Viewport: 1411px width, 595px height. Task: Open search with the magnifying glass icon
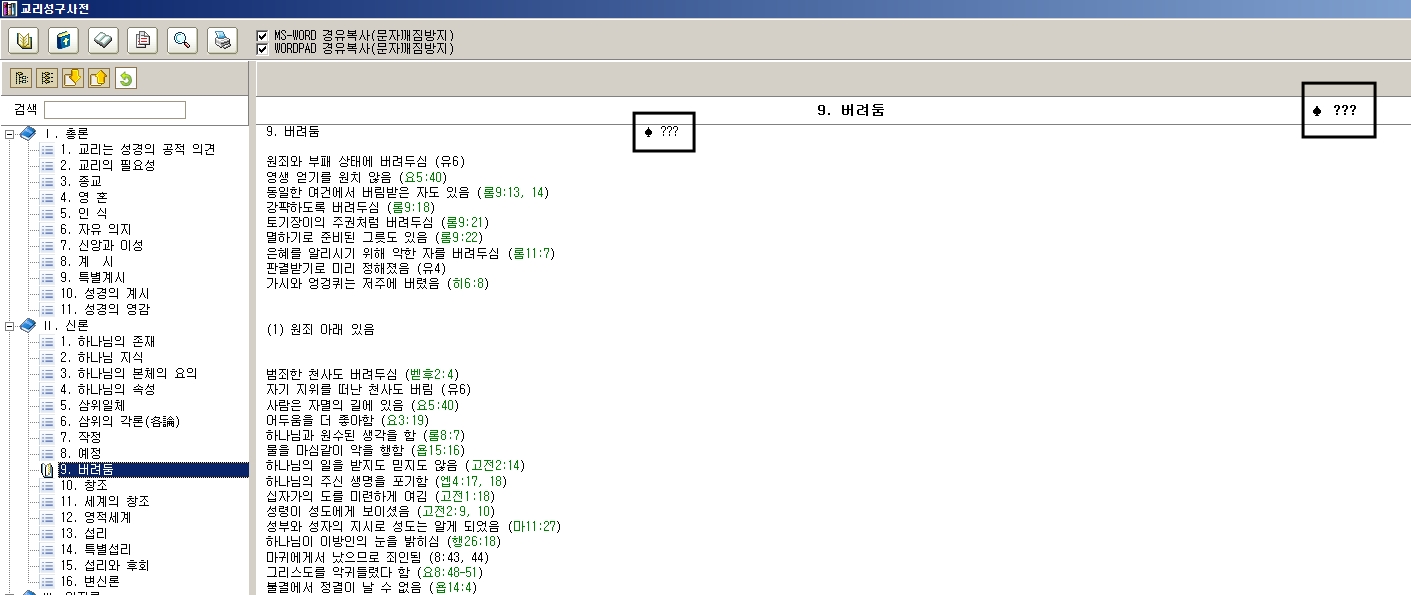(182, 40)
